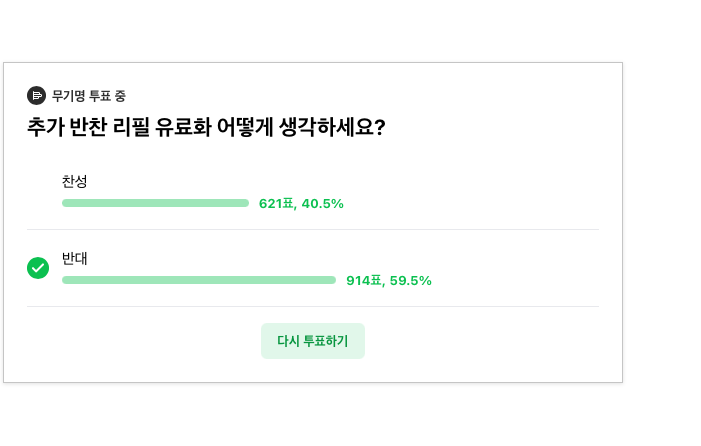
Task: Click the 반대 green progress bar
Action: [x=198, y=280]
